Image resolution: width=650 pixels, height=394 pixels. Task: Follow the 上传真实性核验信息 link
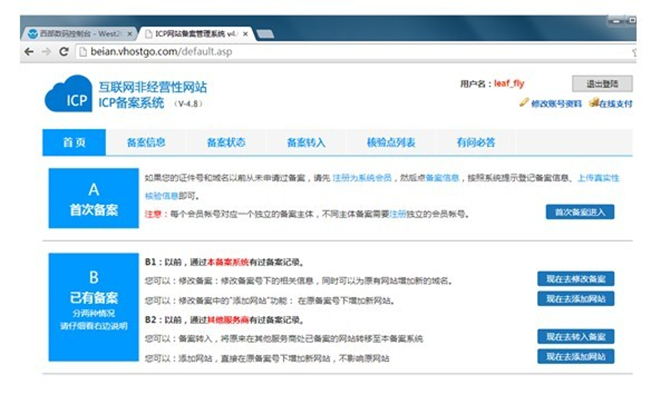tap(598, 178)
